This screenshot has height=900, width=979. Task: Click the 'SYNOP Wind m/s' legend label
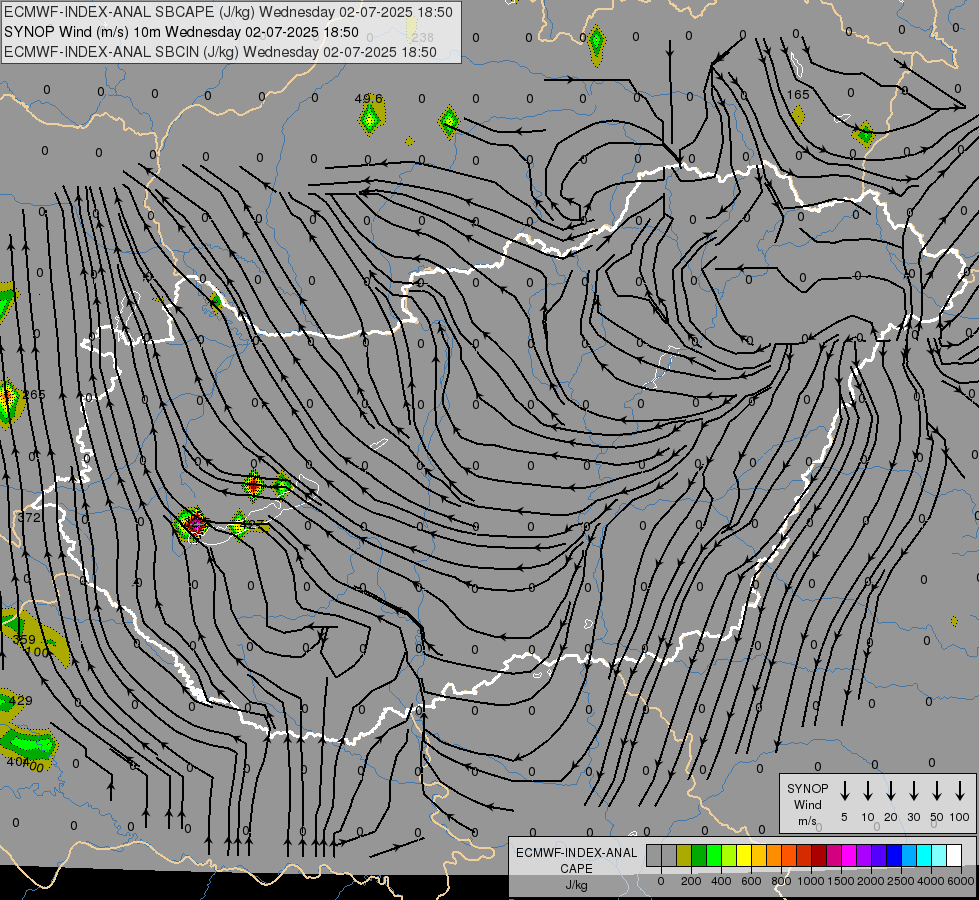click(807, 804)
